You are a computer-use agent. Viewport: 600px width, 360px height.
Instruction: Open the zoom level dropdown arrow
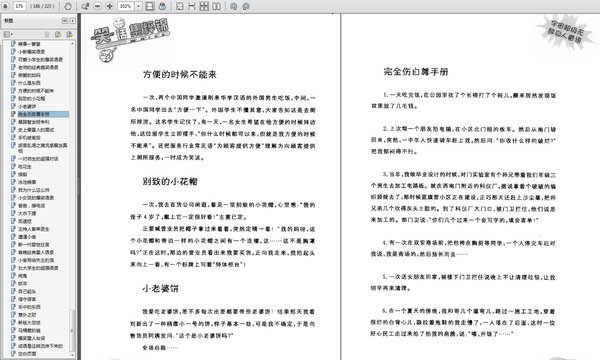click(139, 6)
